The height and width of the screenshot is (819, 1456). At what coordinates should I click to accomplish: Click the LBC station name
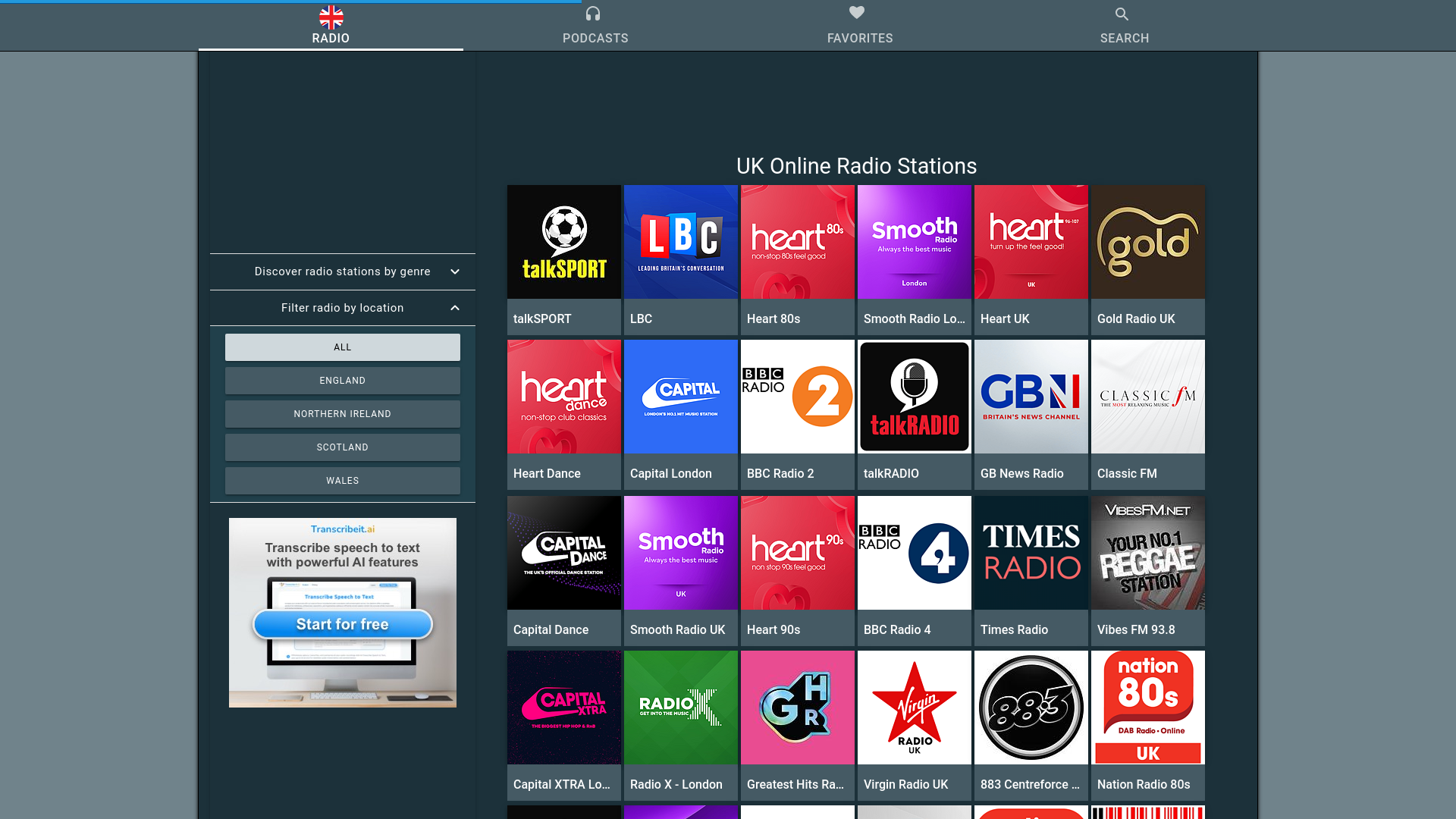(641, 319)
